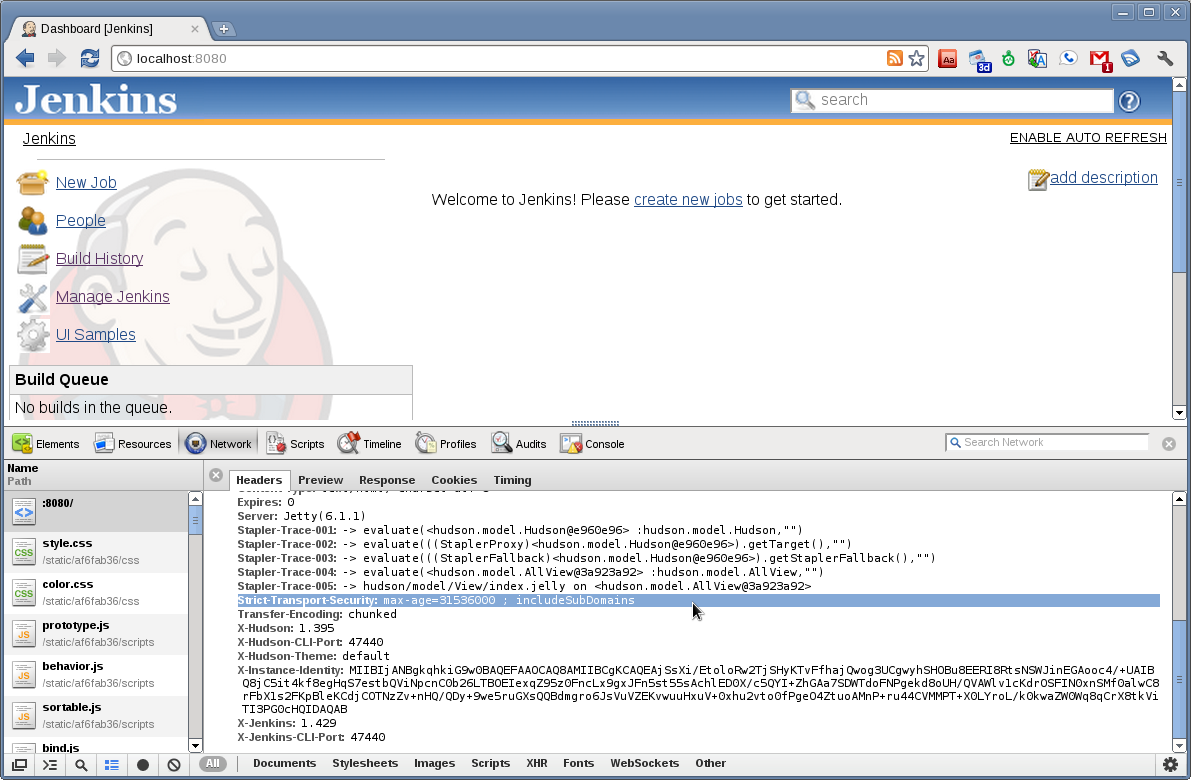Filter network by WebSockets
Viewport: 1191px width, 780px height.
tap(645, 763)
